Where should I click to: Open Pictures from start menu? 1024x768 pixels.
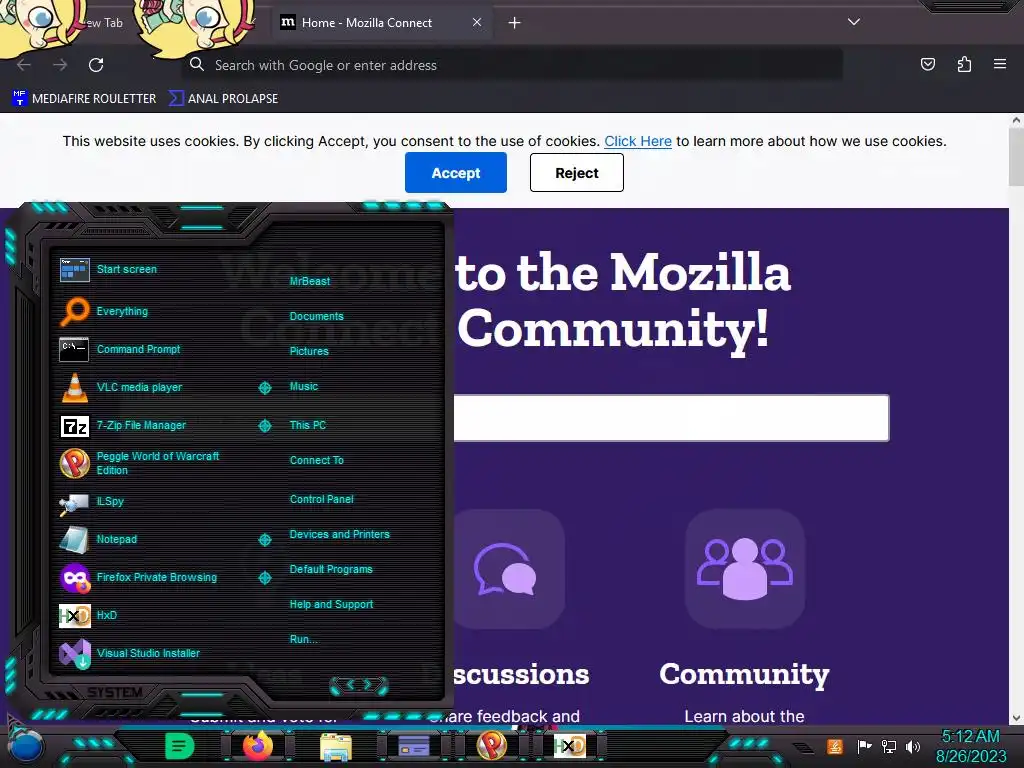pos(309,351)
